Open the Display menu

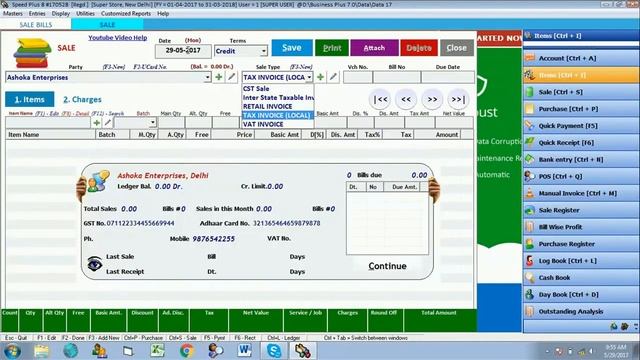point(61,13)
